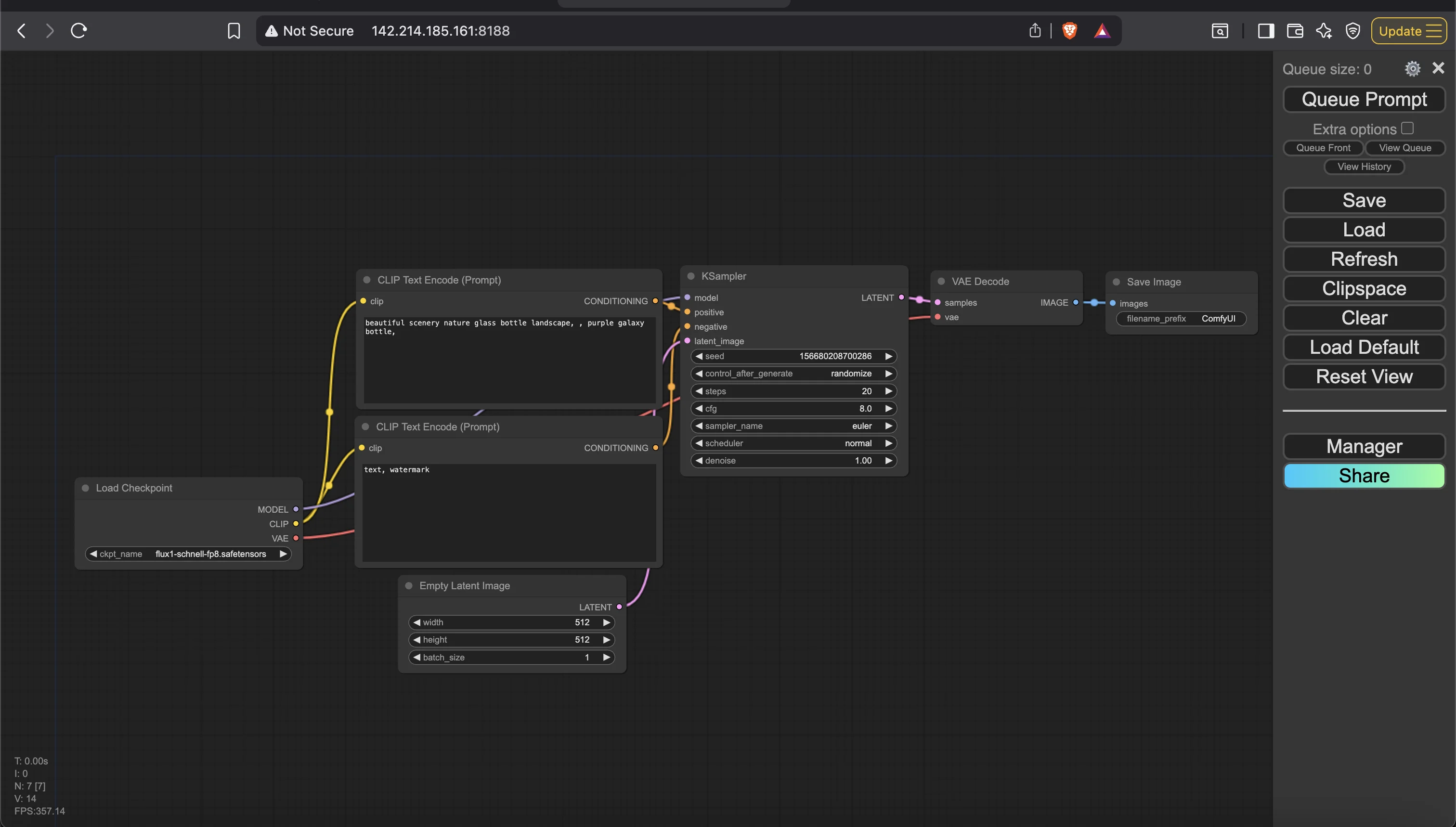Open Not Secure site information
Screen dimensions: 1456x827
click(310, 31)
